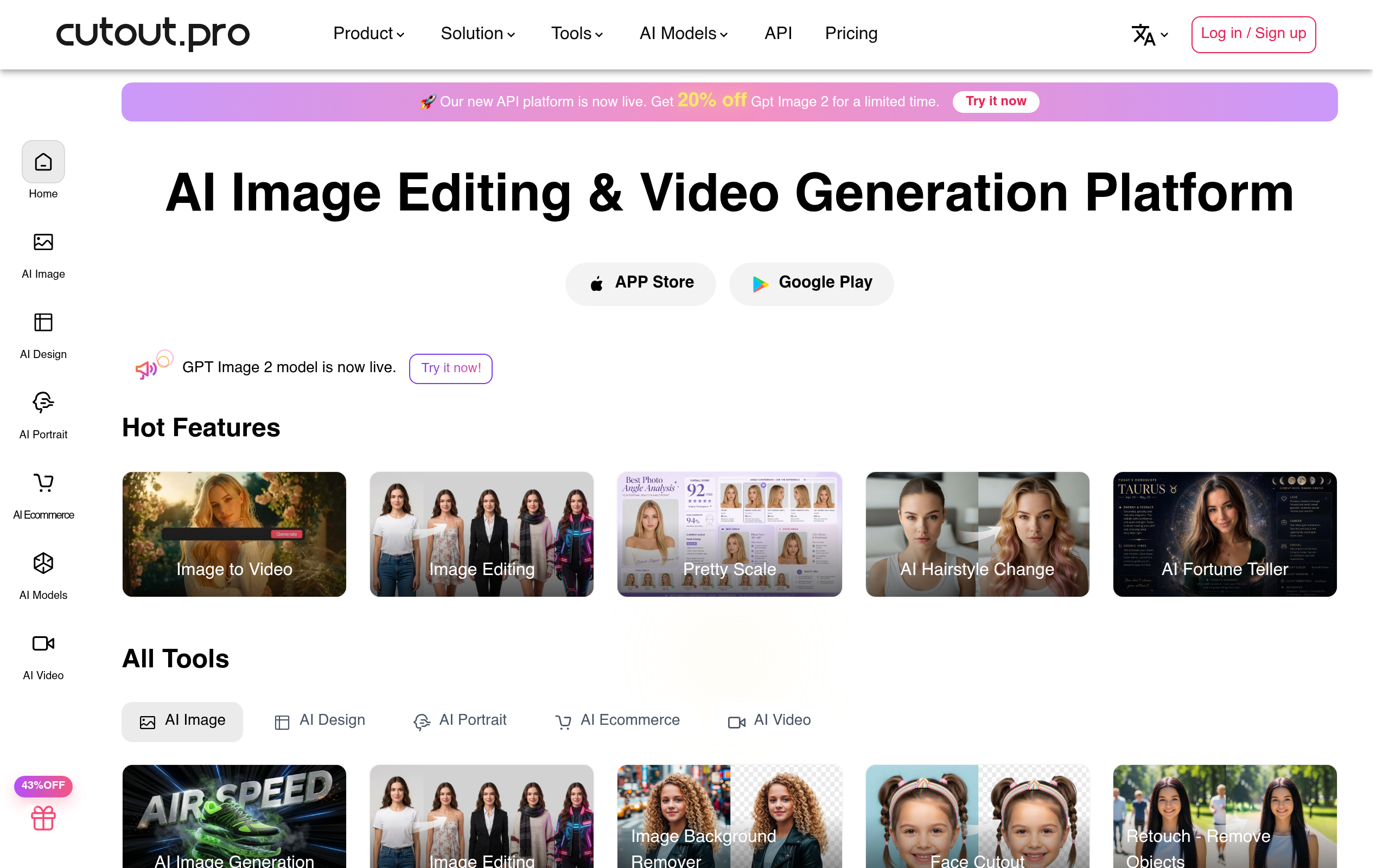1389x868 pixels.
Task: Open the AI Video camera icon in the sidebar
Action: point(43,643)
